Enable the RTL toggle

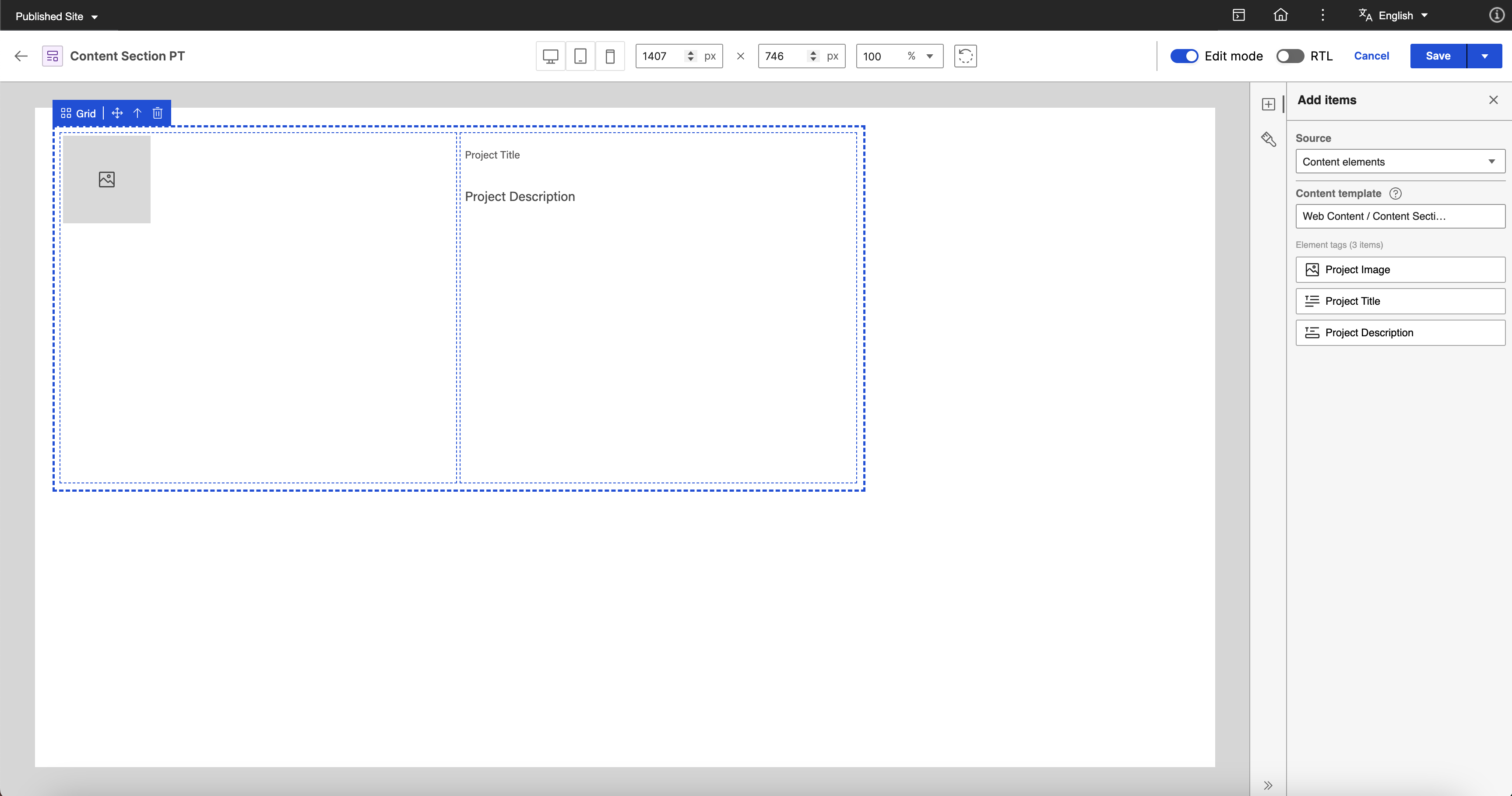tap(1290, 56)
